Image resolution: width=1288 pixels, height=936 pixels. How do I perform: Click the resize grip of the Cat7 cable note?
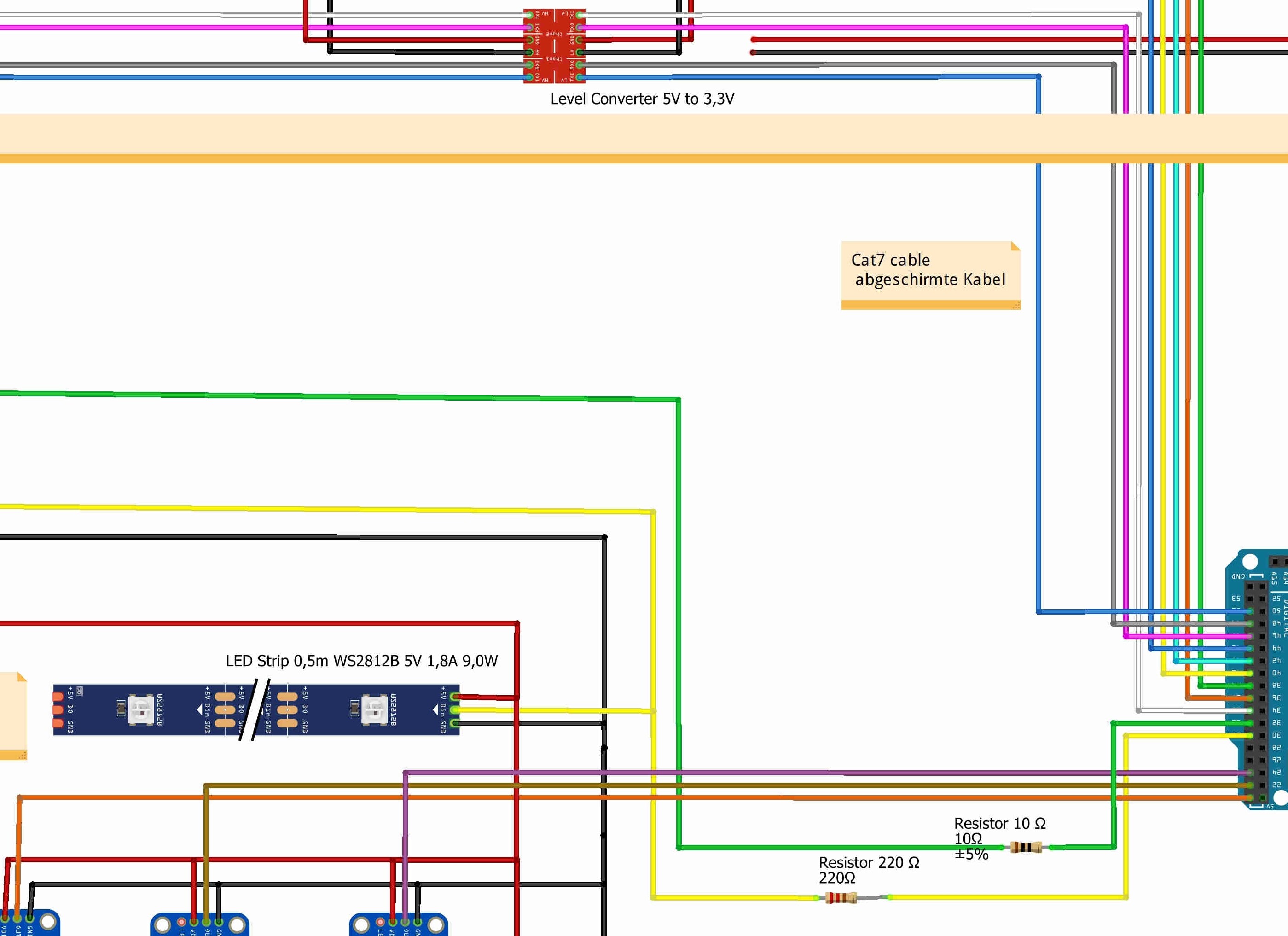[x=1016, y=306]
